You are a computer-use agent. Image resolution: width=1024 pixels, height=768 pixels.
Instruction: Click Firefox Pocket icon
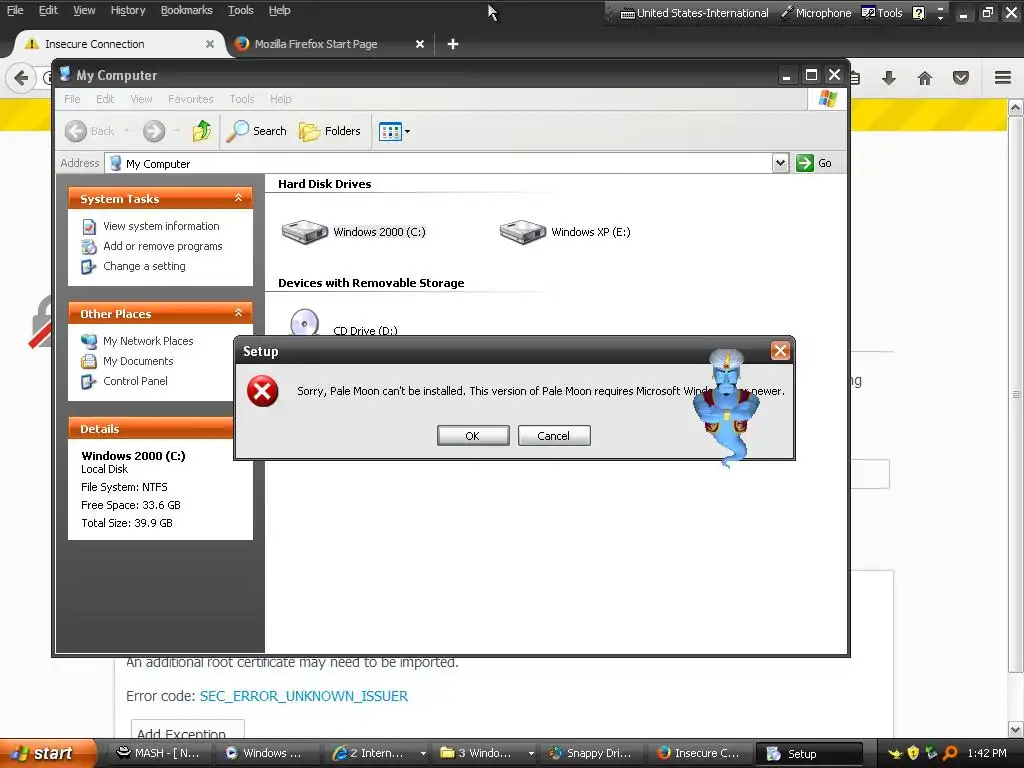click(x=961, y=78)
